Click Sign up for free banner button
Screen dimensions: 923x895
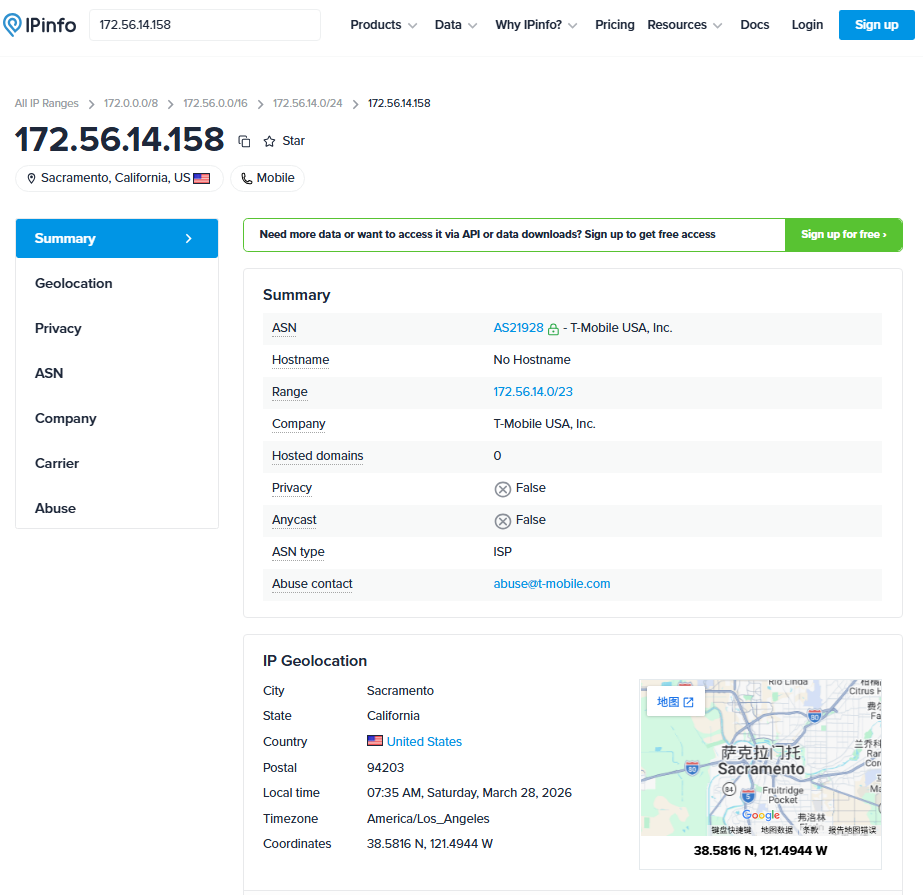843,235
